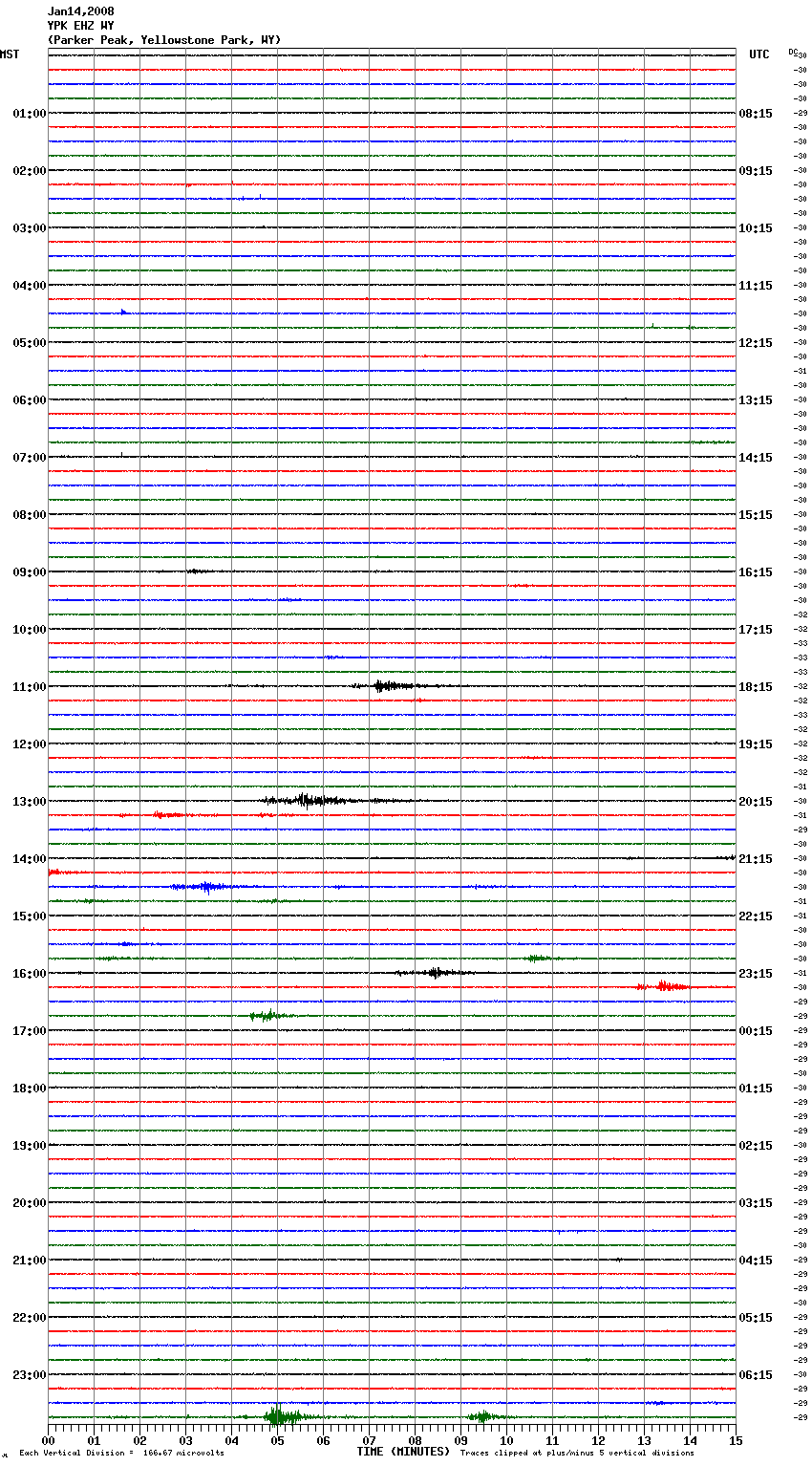Click the 14:15 UTC time label
This screenshot has height=1466, width=812.
756,458
